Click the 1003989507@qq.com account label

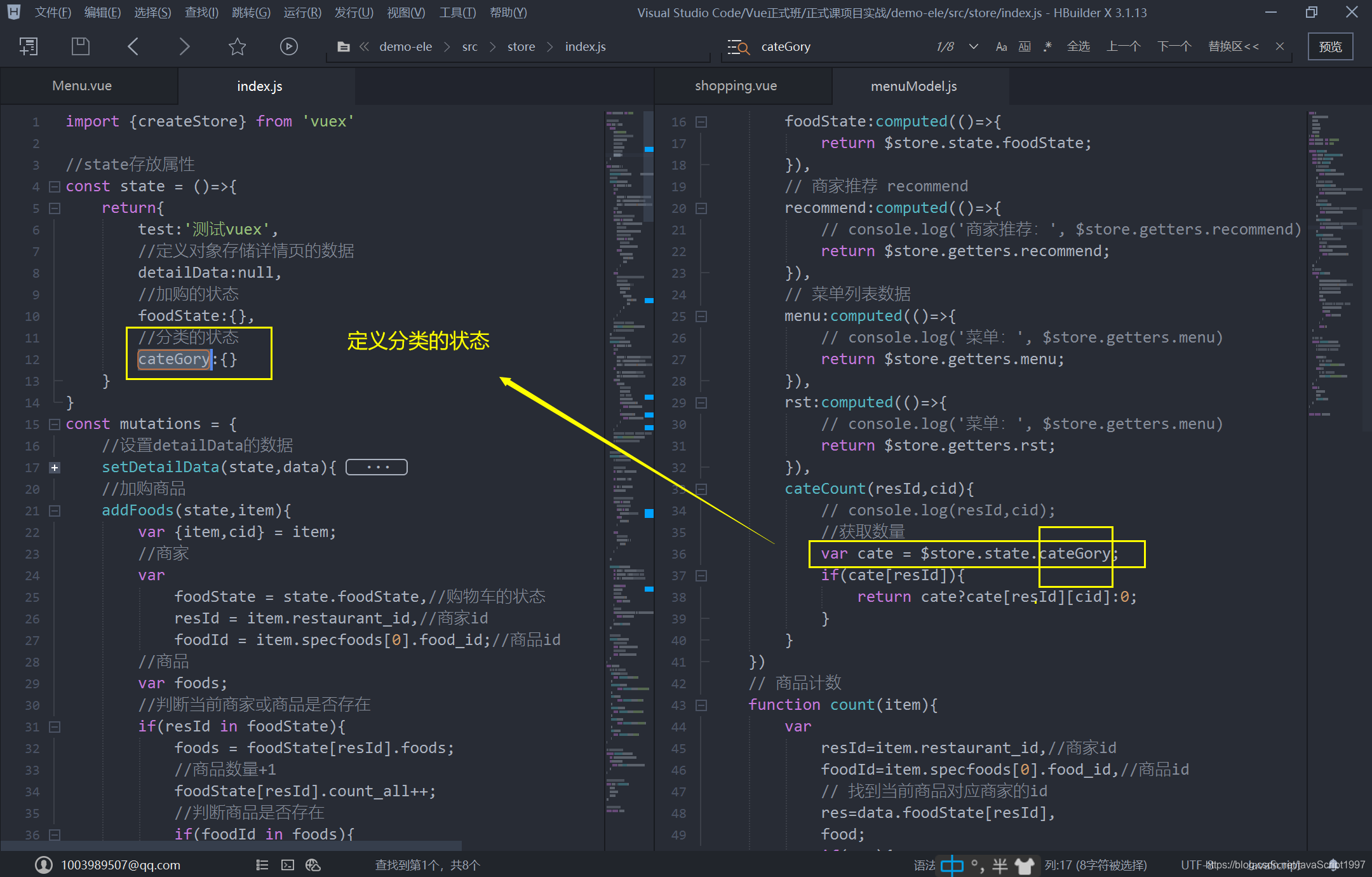tap(121, 865)
